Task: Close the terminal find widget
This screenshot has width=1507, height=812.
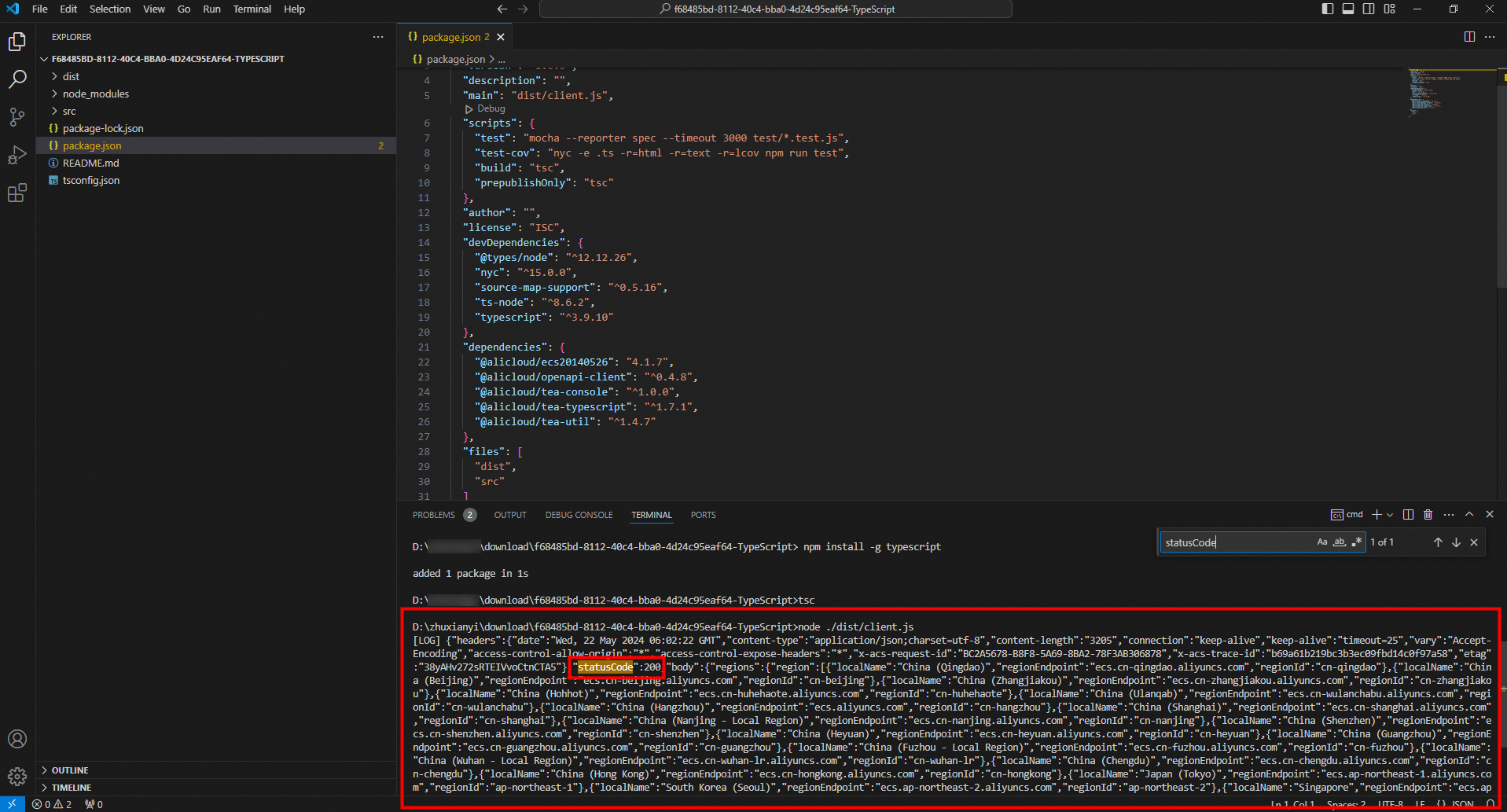Action: [x=1474, y=542]
